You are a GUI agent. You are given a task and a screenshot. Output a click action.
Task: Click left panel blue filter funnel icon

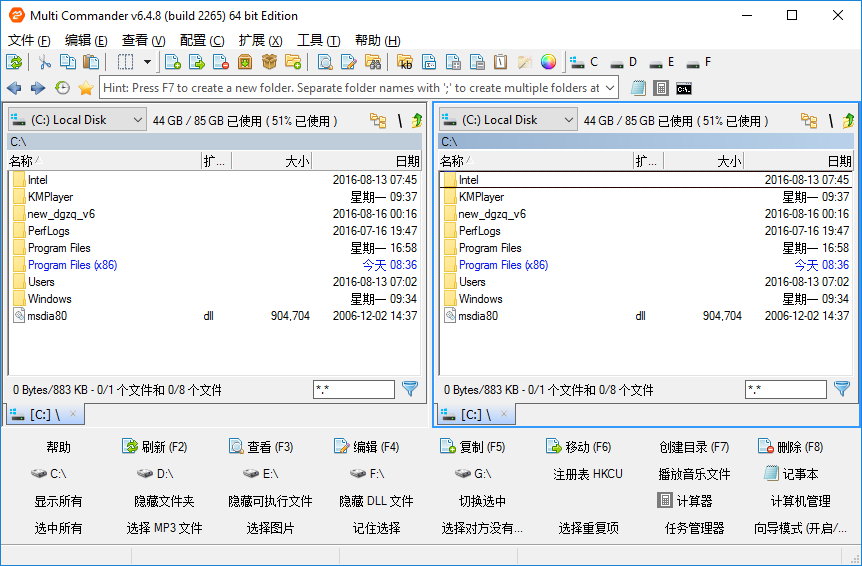pyautogui.click(x=410, y=389)
